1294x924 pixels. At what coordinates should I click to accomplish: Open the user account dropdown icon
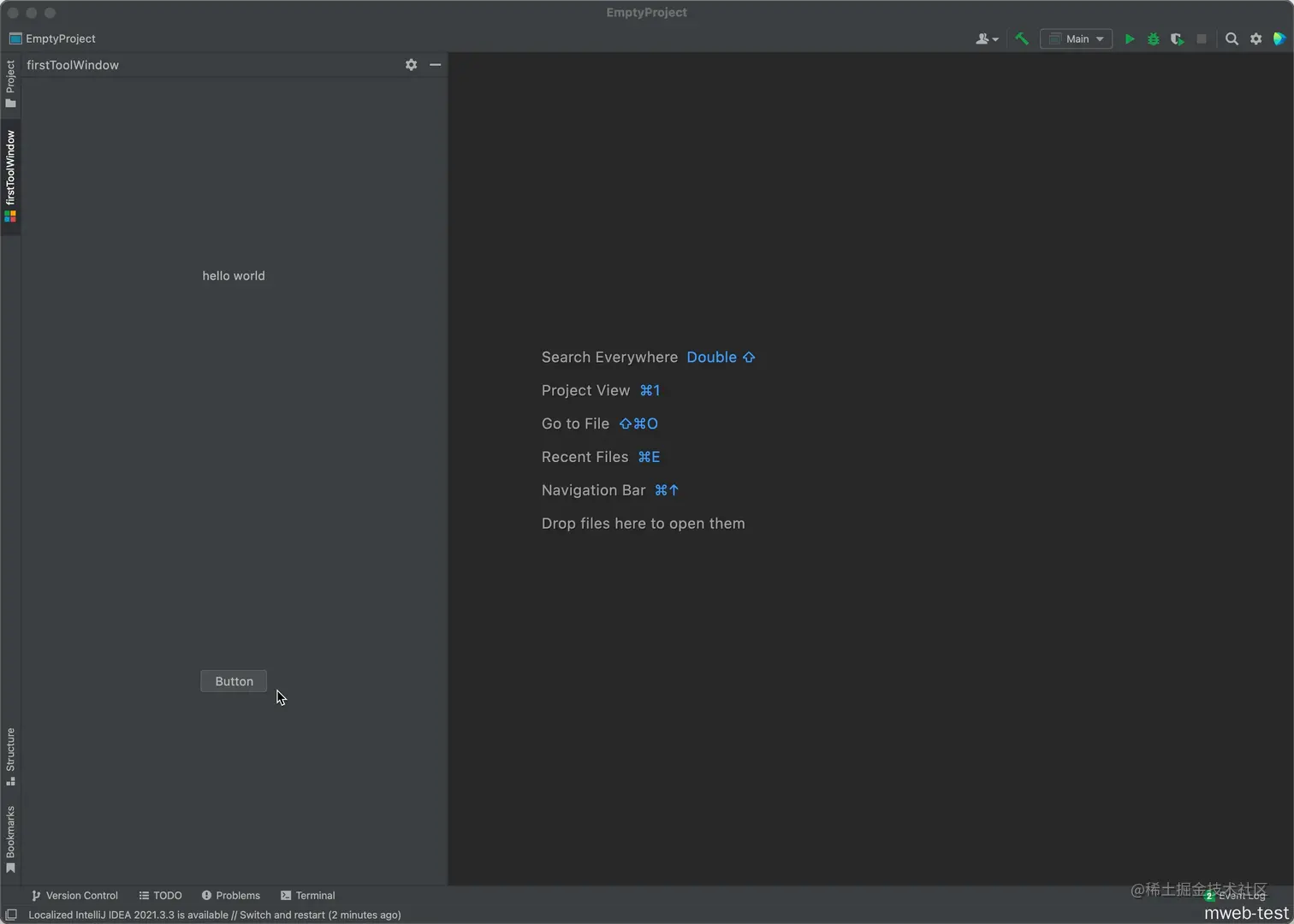987,38
